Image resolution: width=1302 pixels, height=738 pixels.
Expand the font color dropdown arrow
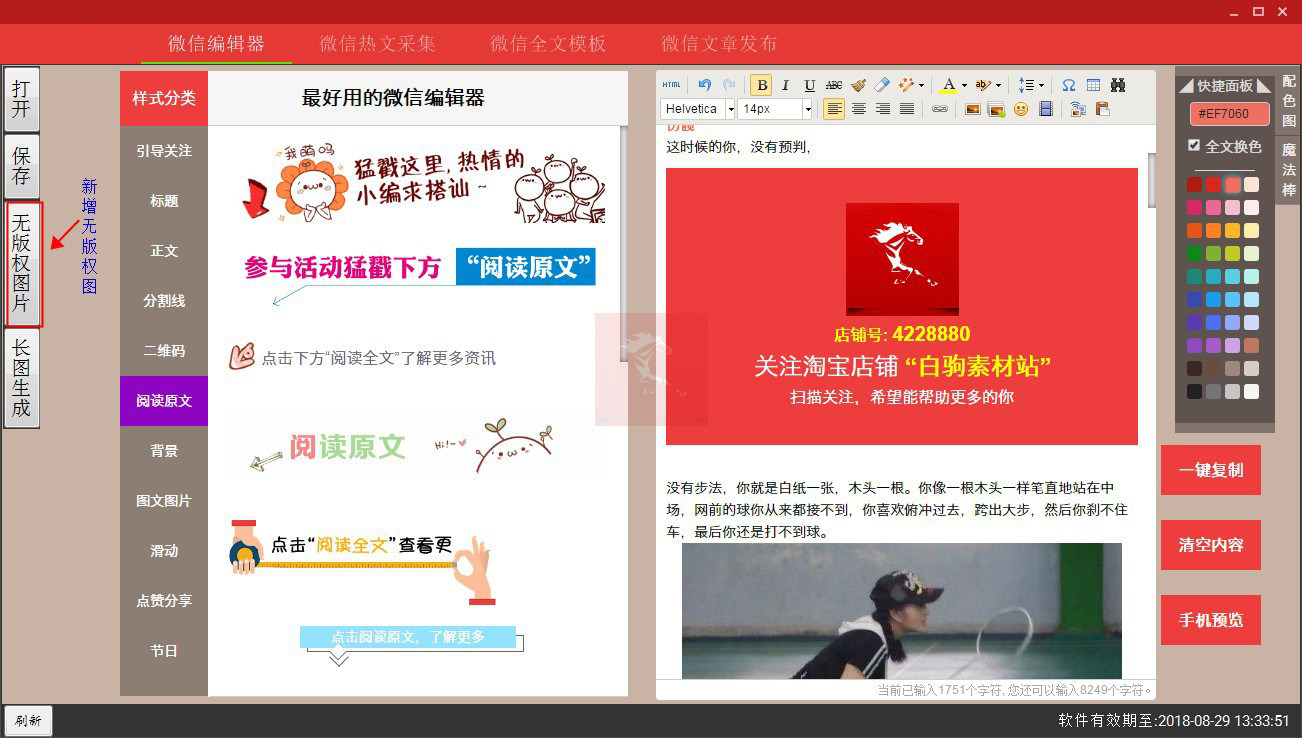pos(964,85)
